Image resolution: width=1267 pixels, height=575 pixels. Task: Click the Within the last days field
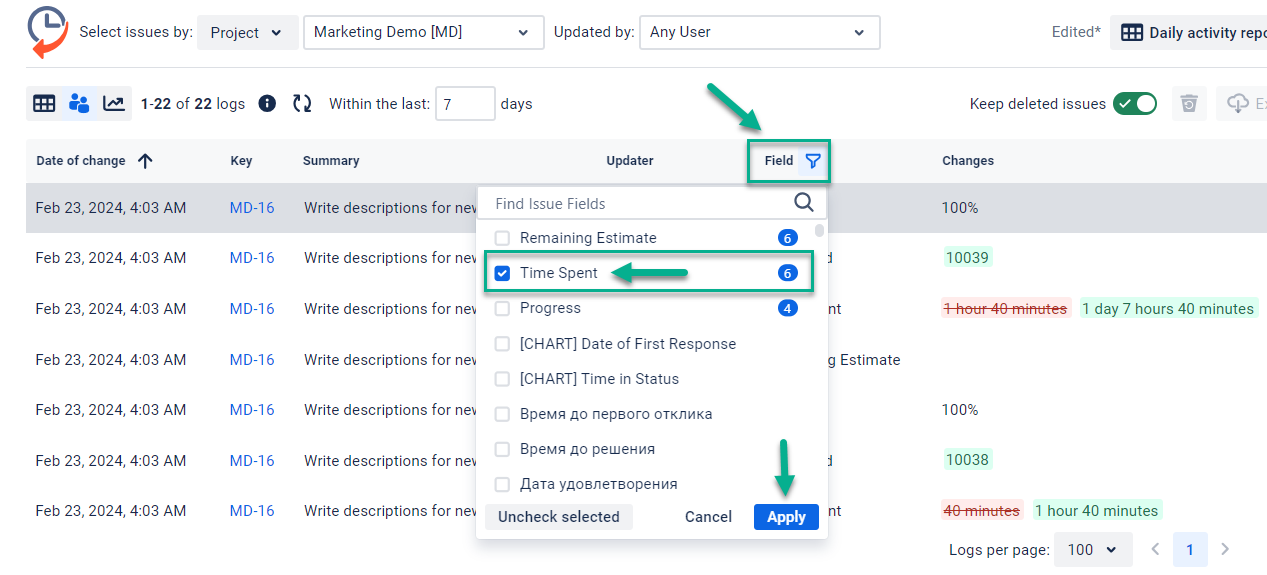465,104
